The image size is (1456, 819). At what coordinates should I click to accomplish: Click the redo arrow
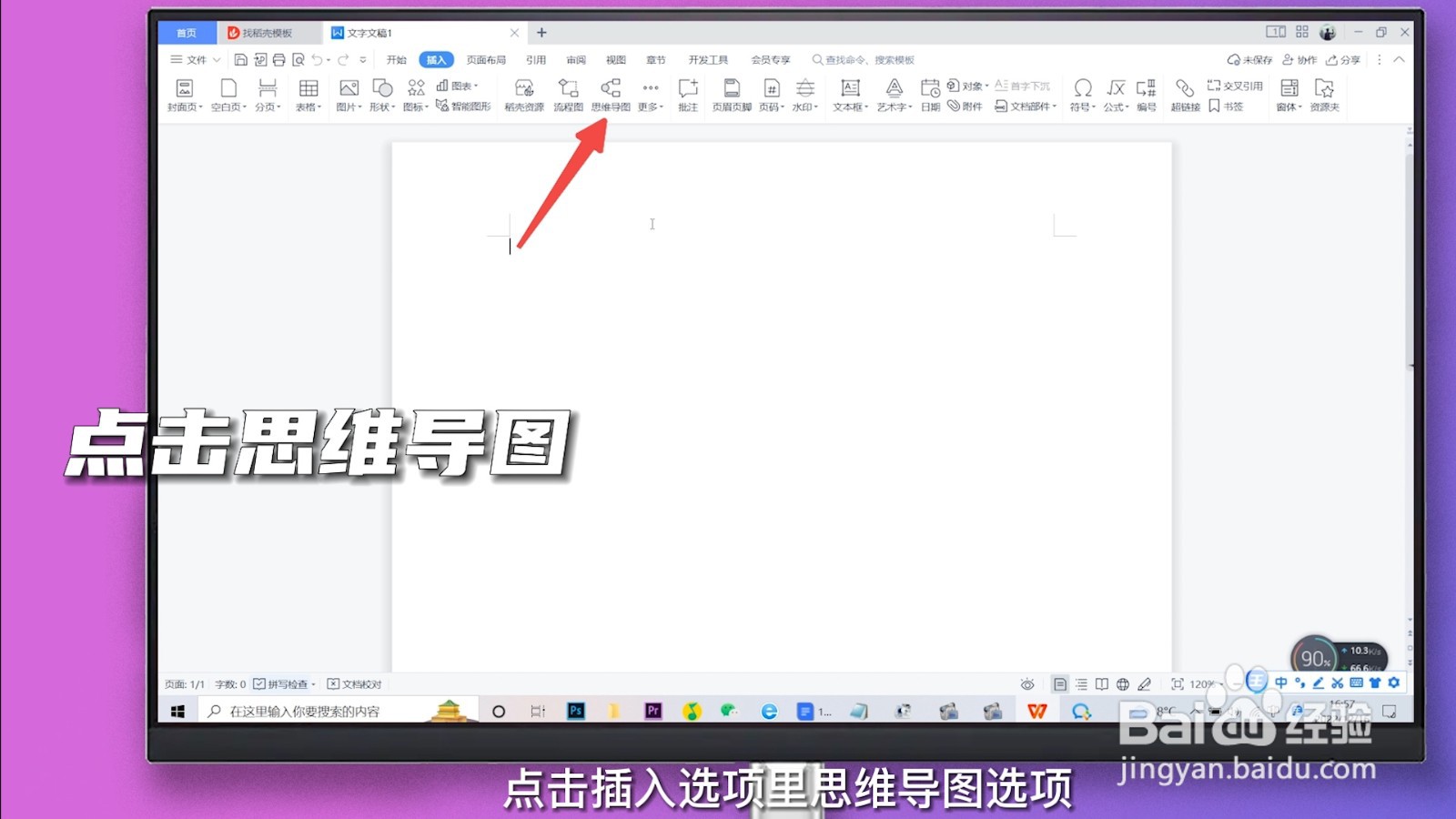click(343, 60)
